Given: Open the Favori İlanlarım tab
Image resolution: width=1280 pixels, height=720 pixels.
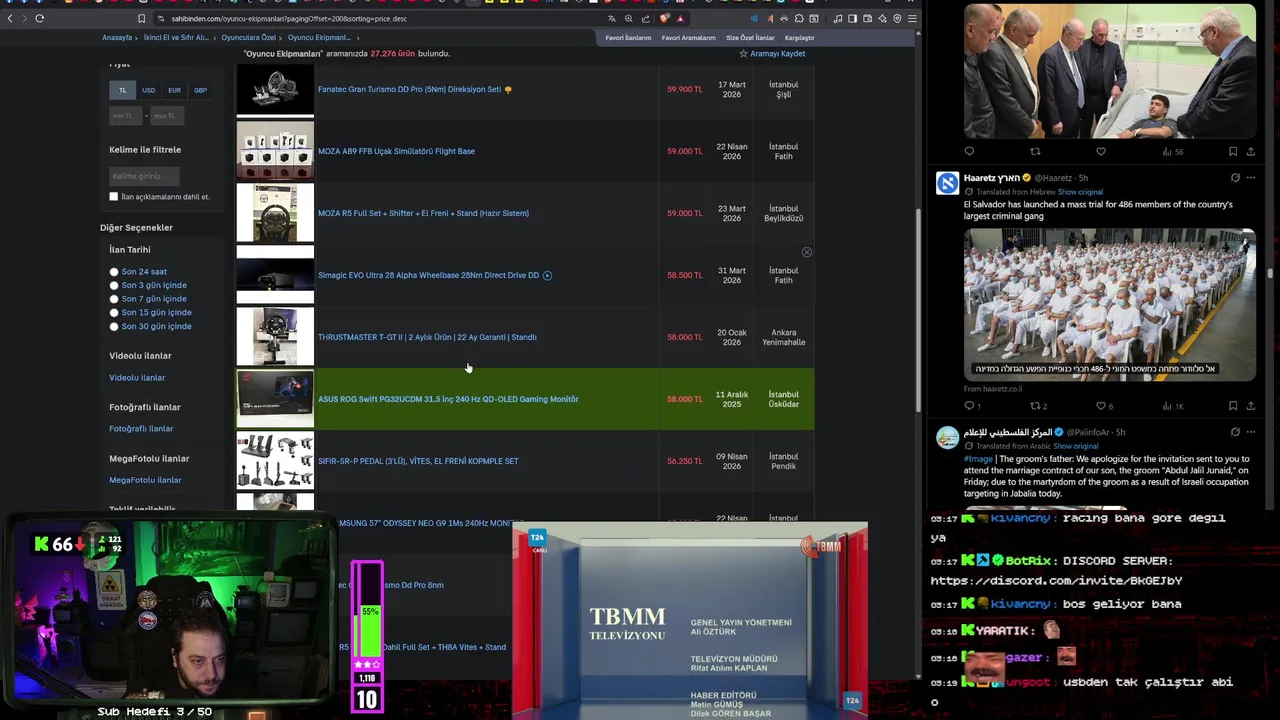Looking at the screenshot, I should pyautogui.click(x=628, y=38).
